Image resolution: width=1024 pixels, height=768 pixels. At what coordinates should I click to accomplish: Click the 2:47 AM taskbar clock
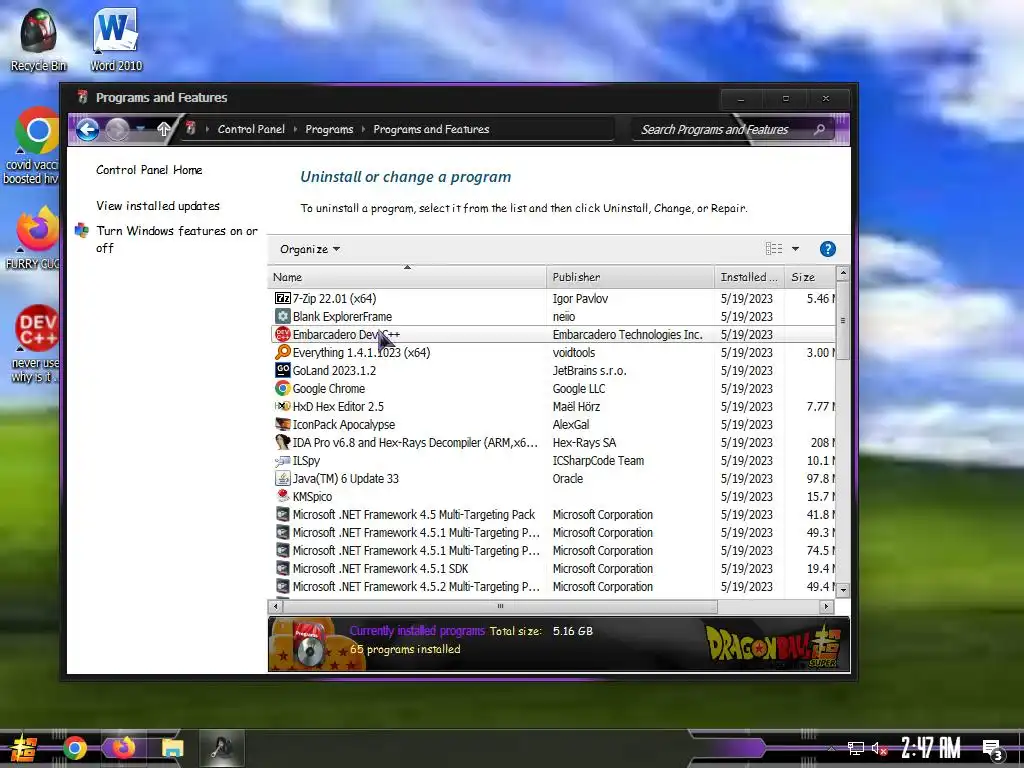coord(931,748)
